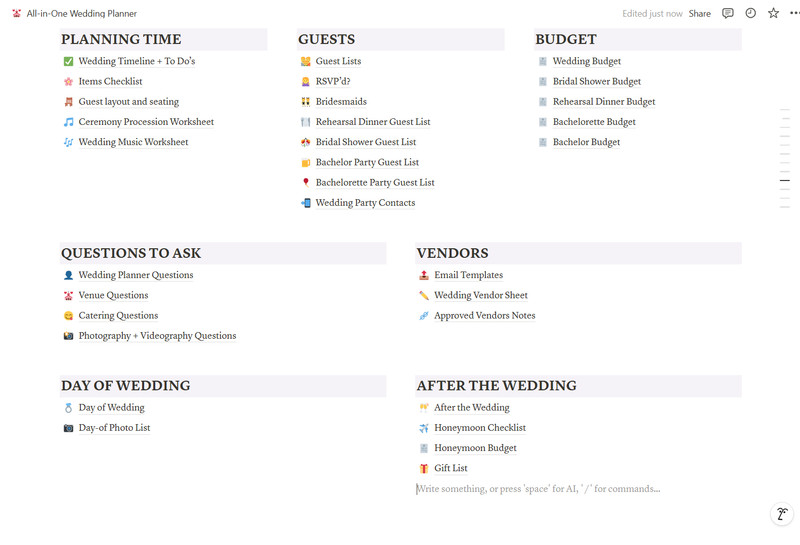Screen dimensions: 800x545
Task: Click the Share button
Action: pos(699,14)
